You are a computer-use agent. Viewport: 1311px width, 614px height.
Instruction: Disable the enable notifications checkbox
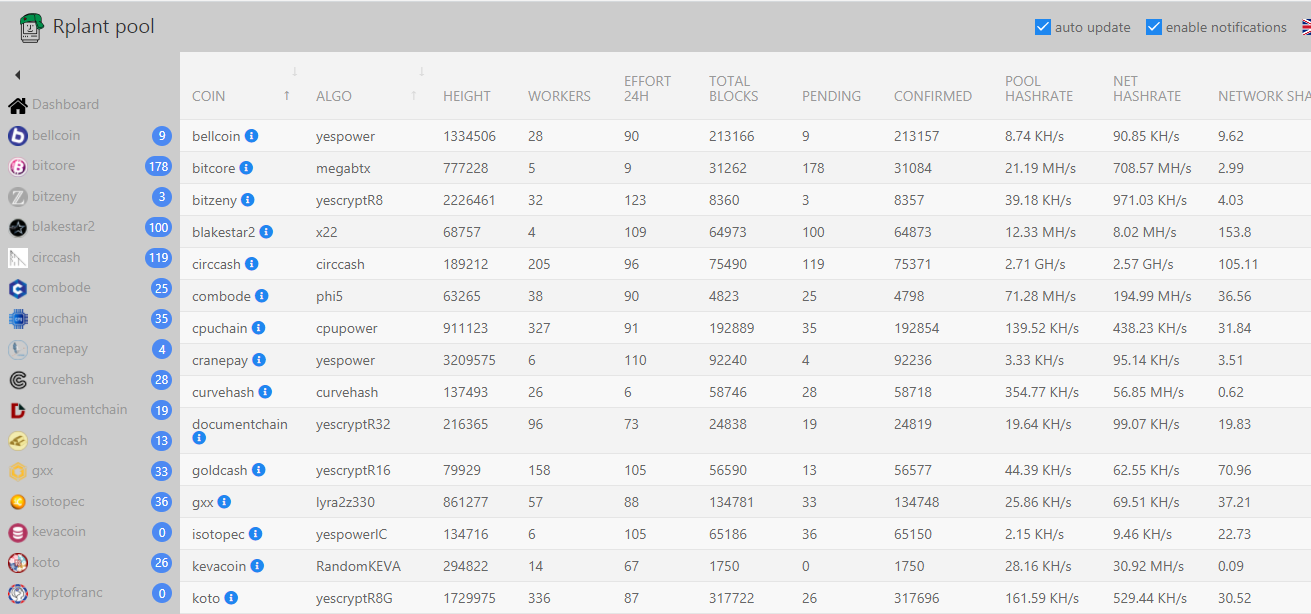pos(1154,27)
